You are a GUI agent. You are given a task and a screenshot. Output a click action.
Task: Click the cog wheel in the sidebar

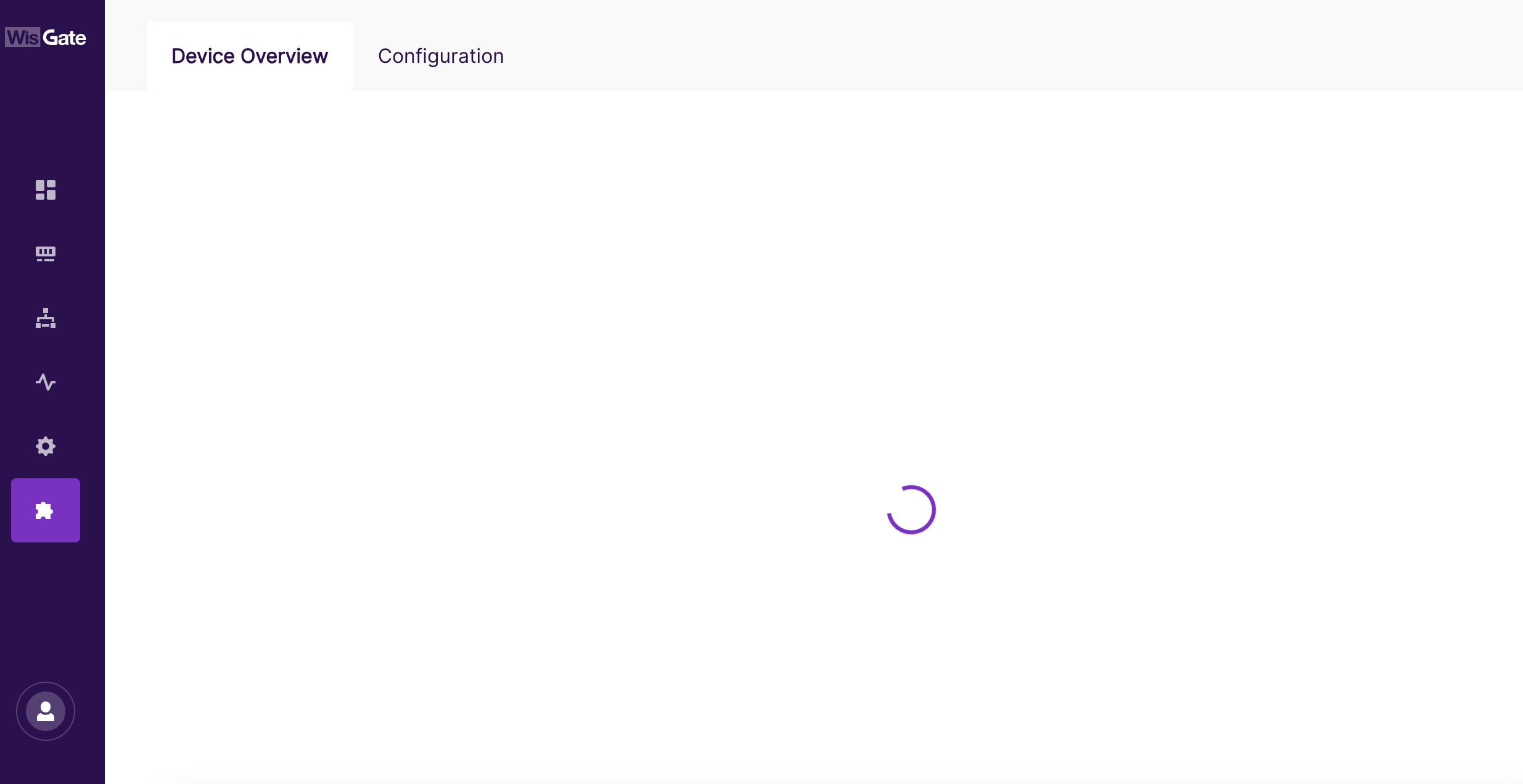coord(46,446)
